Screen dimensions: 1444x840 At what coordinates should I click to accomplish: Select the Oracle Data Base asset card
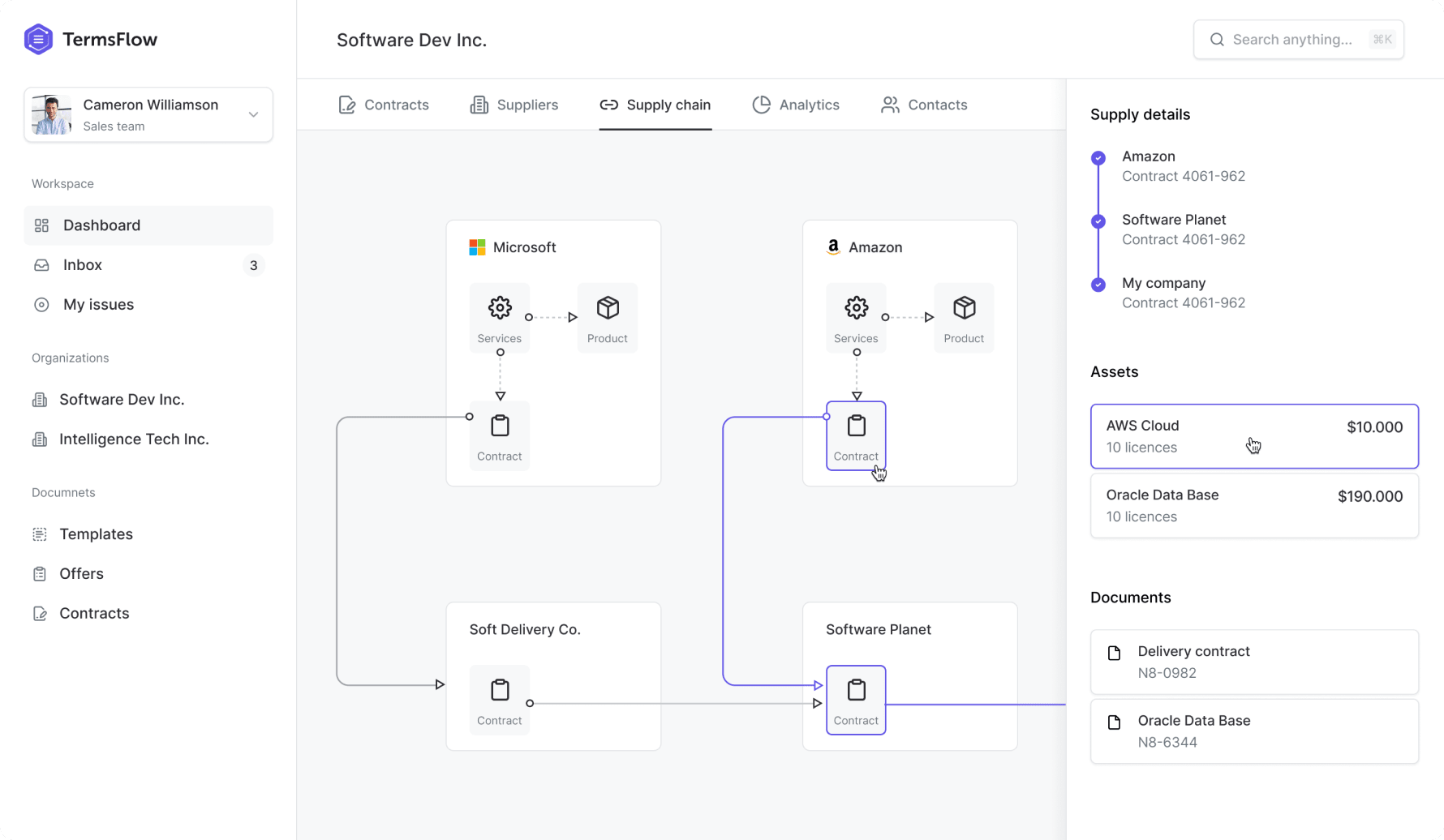click(x=1254, y=506)
